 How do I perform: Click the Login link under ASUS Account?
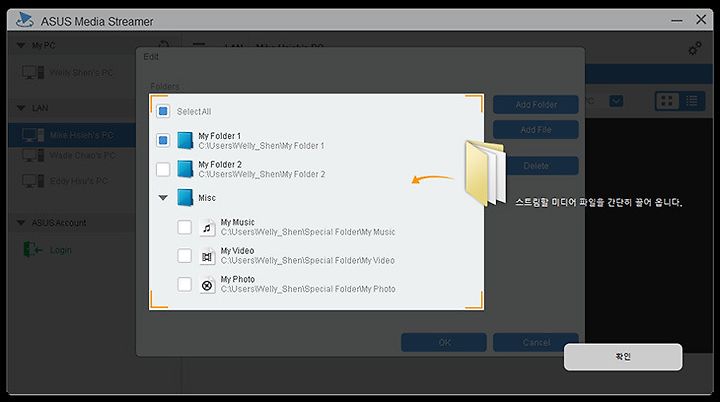(61, 250)
